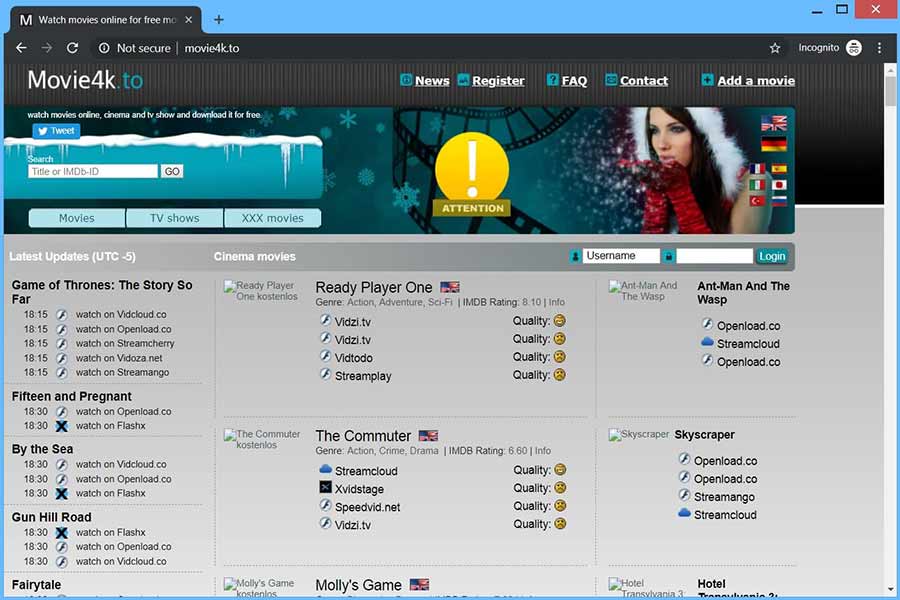
Task: Click the Flashx icon under Fifteen and Pregnant
Action: click(x=61, y=426)
